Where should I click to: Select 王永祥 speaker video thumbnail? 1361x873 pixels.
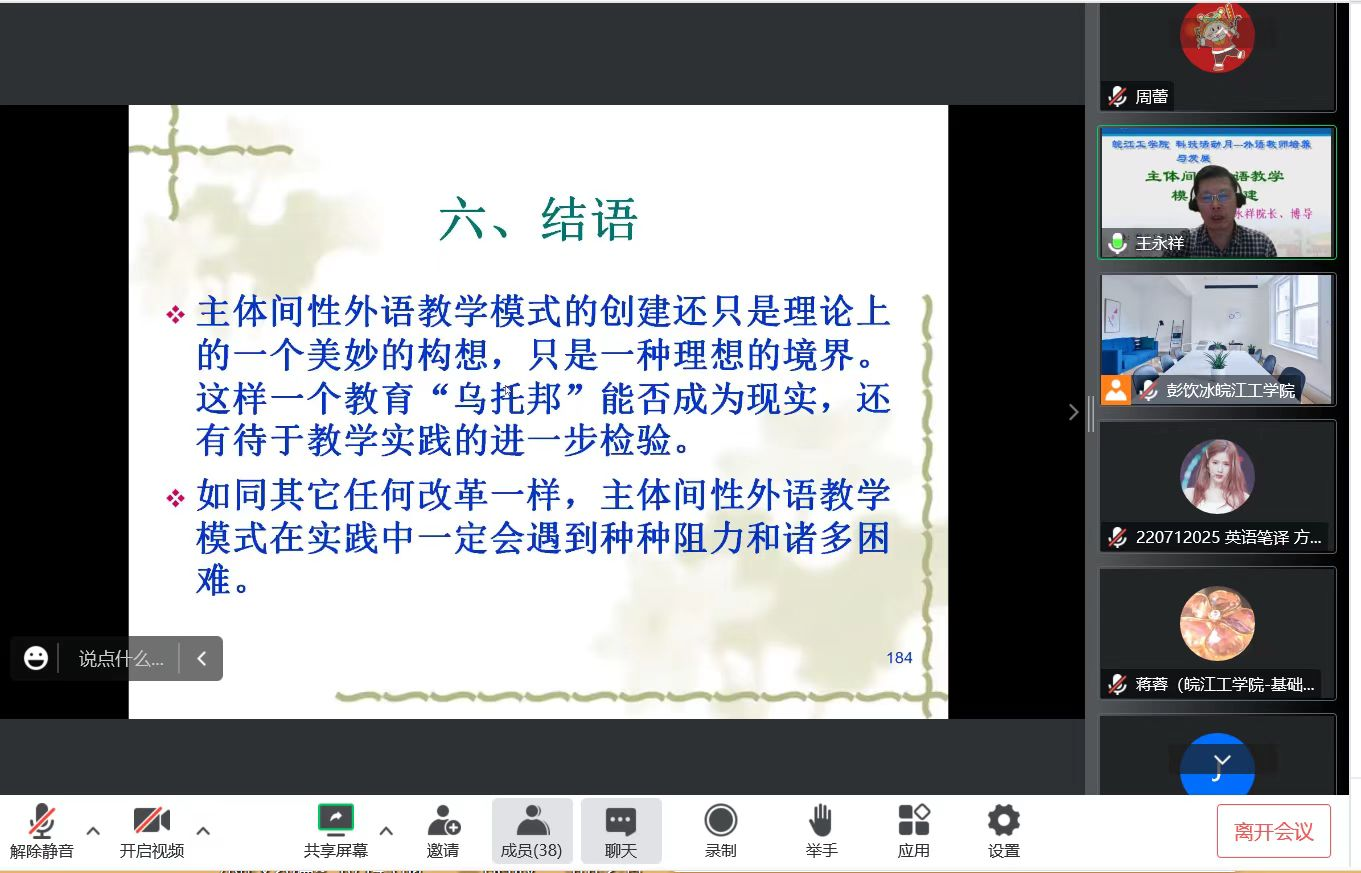click(x=1217, y=193)
